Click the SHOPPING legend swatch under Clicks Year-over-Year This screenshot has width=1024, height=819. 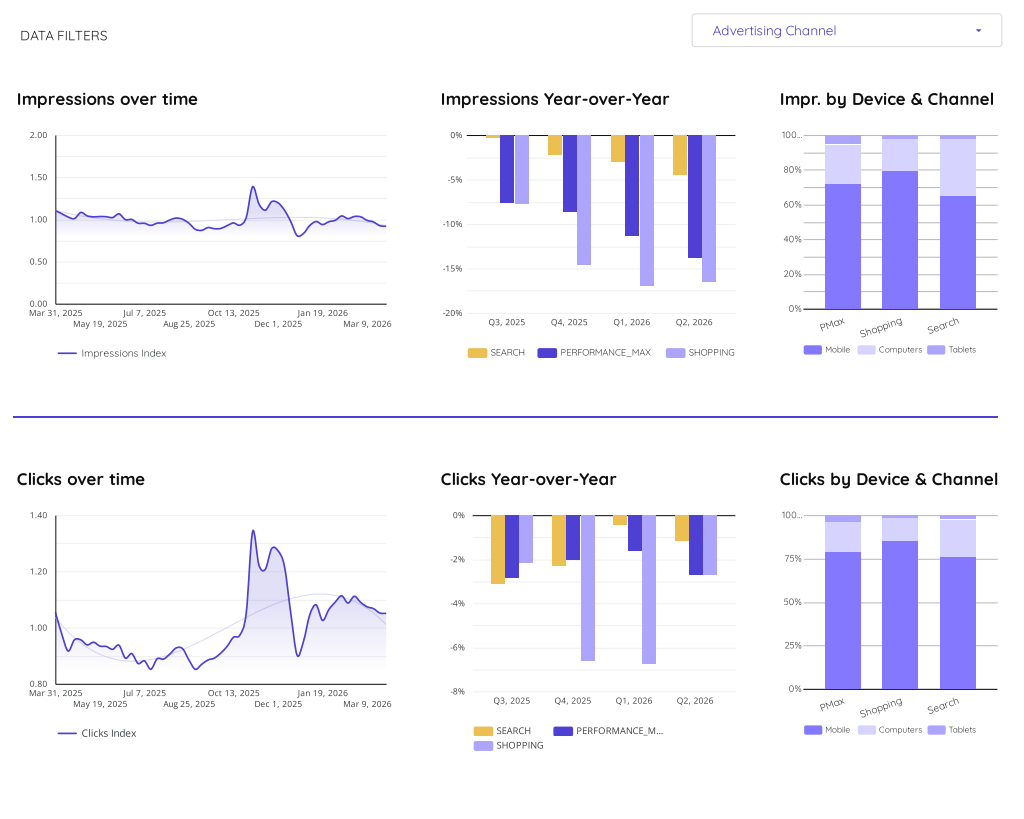point(483,746)
